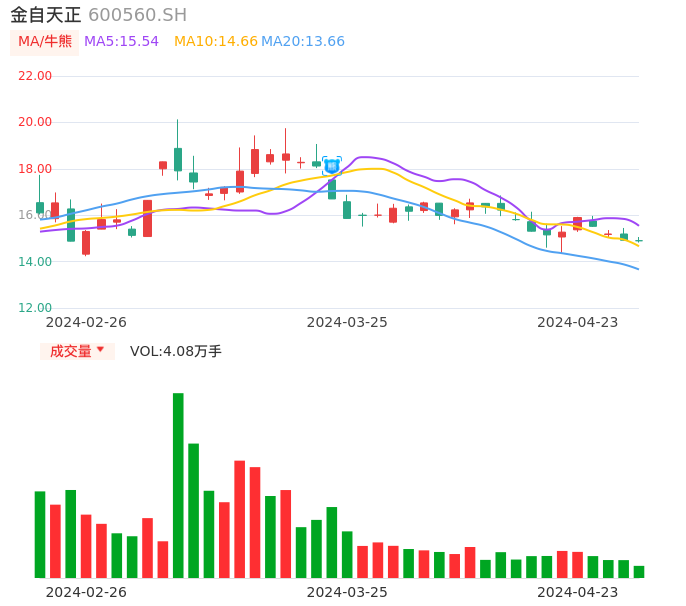Click the candlestick with the highest wick near 20.00
The width and height of the screenshot is (686, 606).
178,159
